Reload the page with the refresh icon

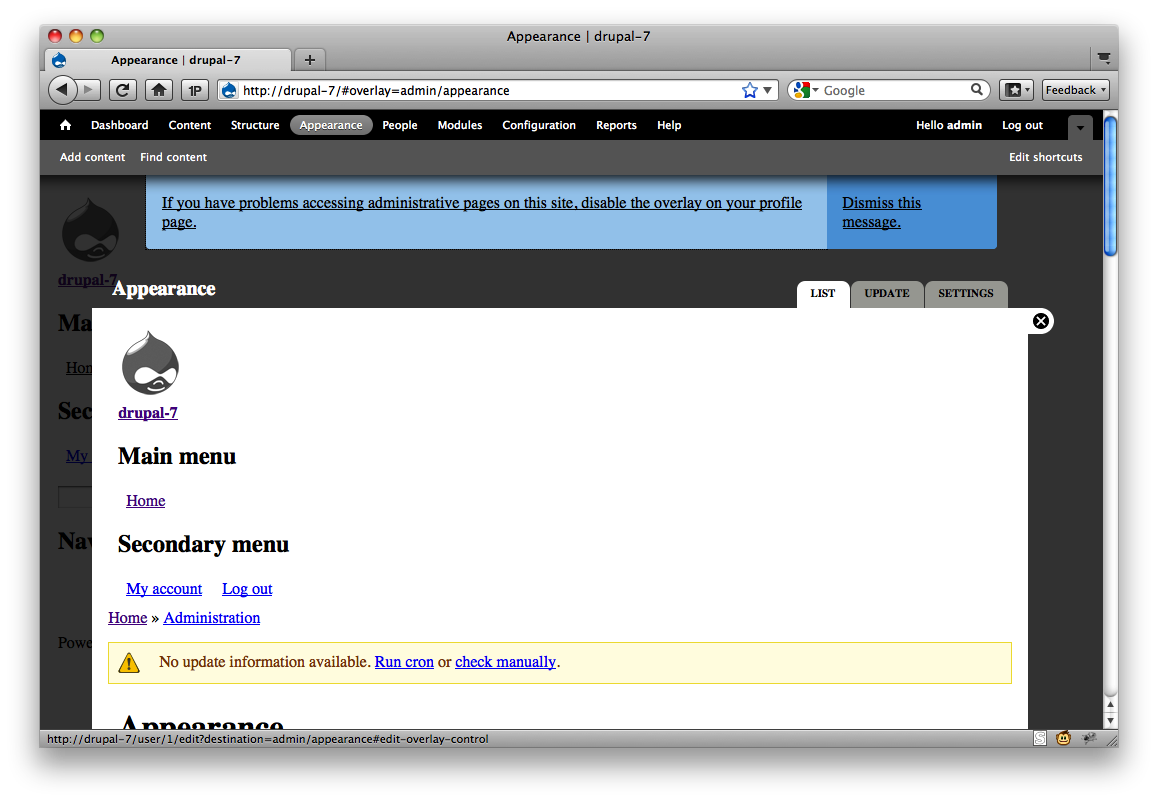(x=123, y=90)
